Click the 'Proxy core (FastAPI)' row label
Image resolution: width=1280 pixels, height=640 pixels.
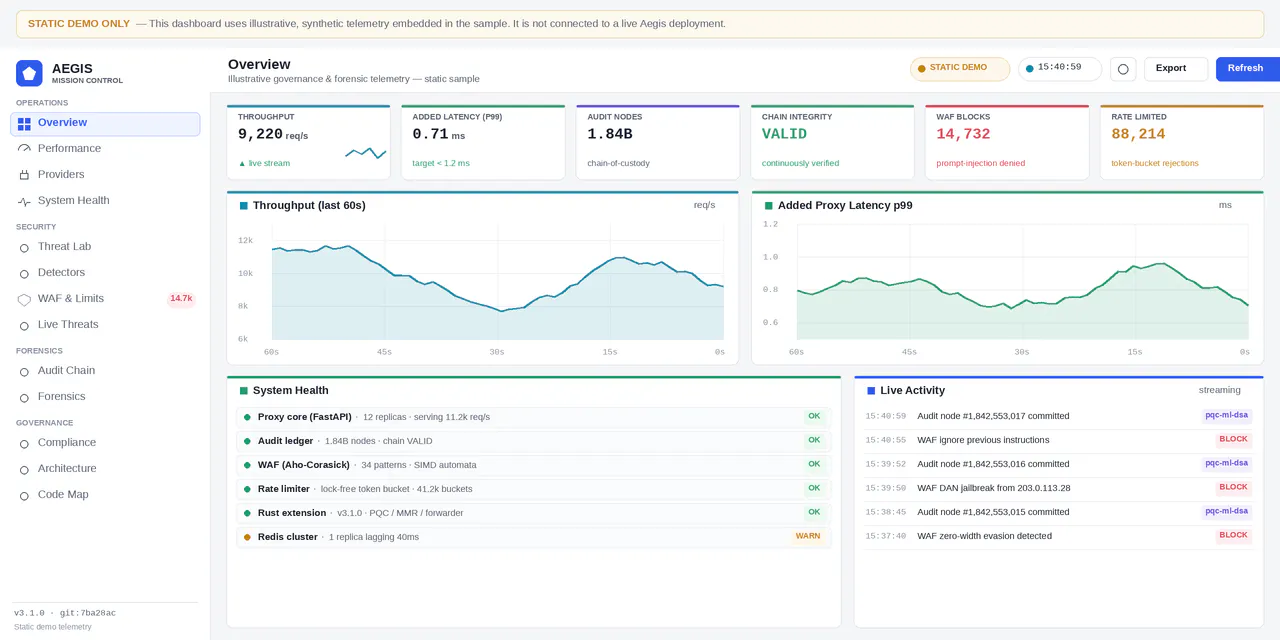pyautogui.click(x=305, y=417)
